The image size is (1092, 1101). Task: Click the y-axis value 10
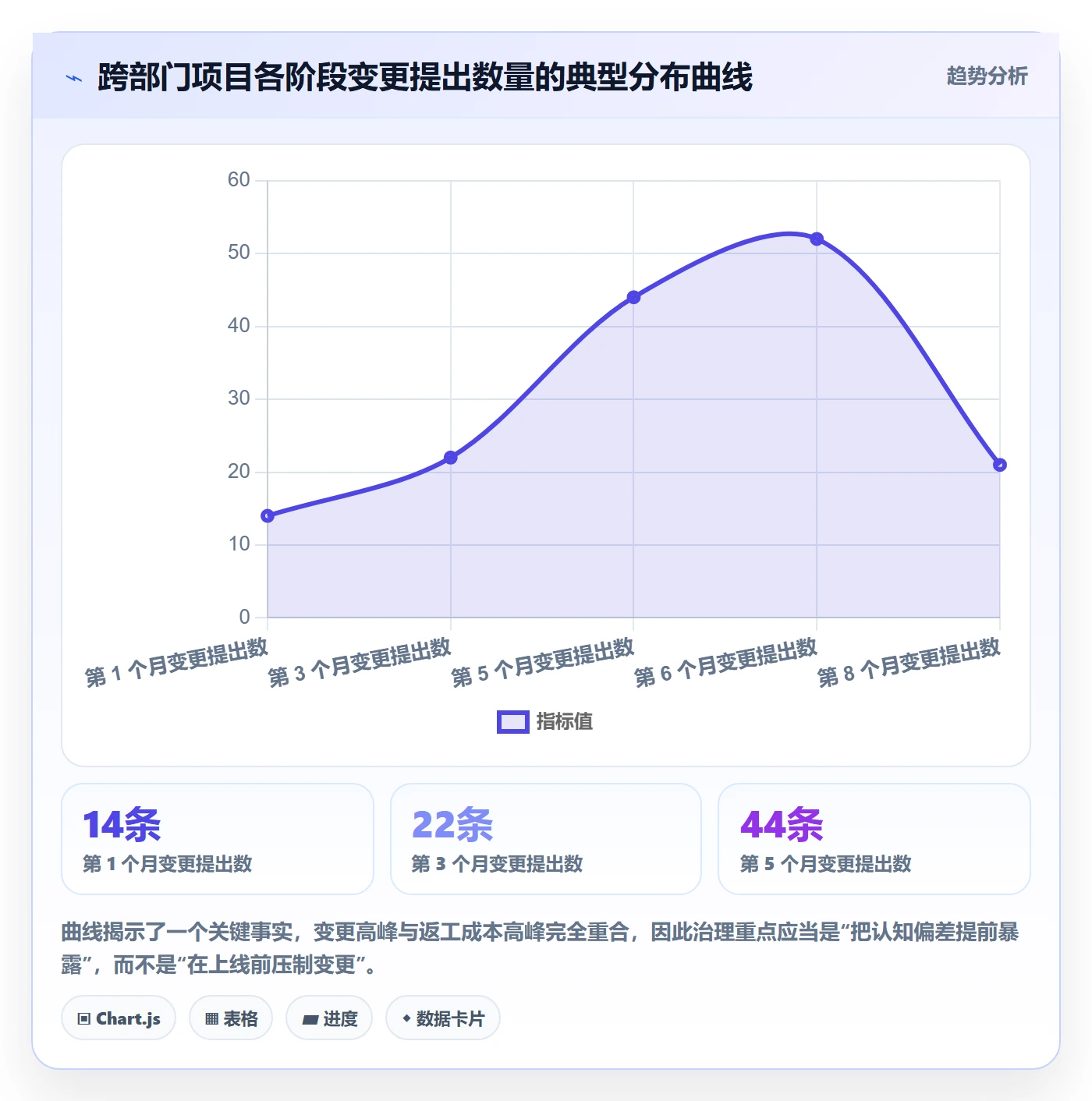pyautogui.click(x=239, y=544)
